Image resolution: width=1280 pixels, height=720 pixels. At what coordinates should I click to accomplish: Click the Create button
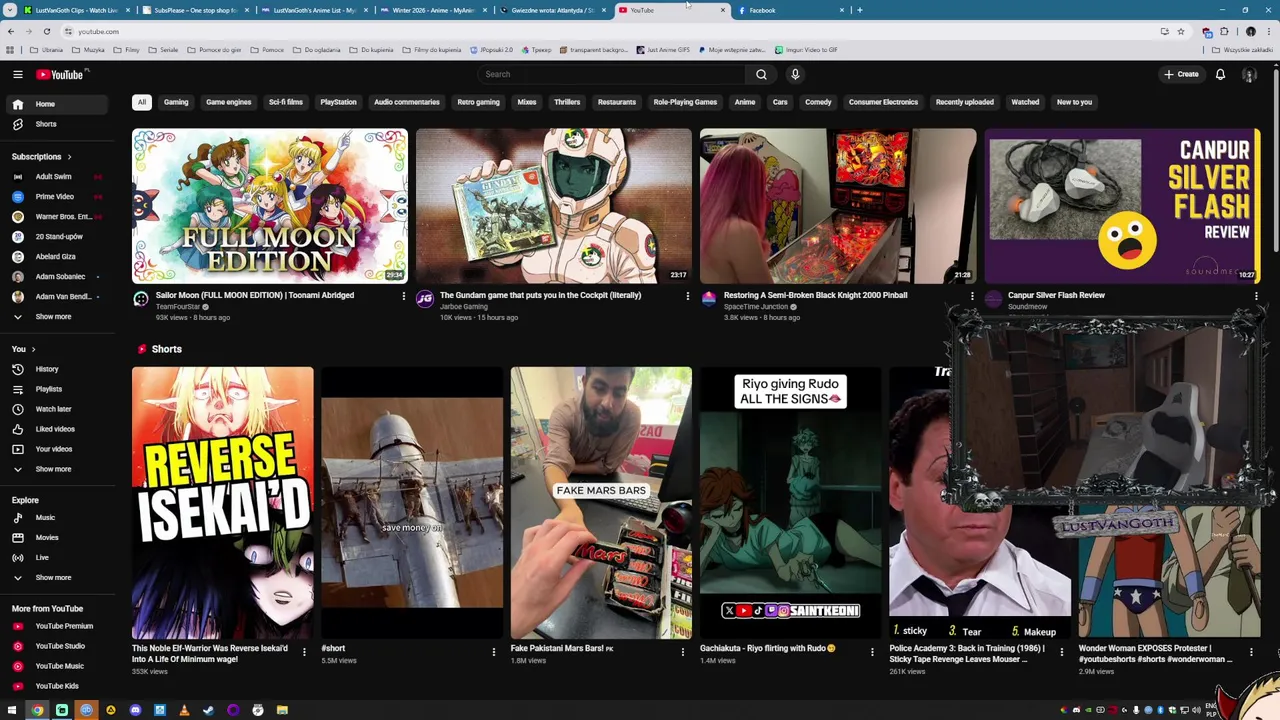pyautogui.click(x=1181, y=74)
